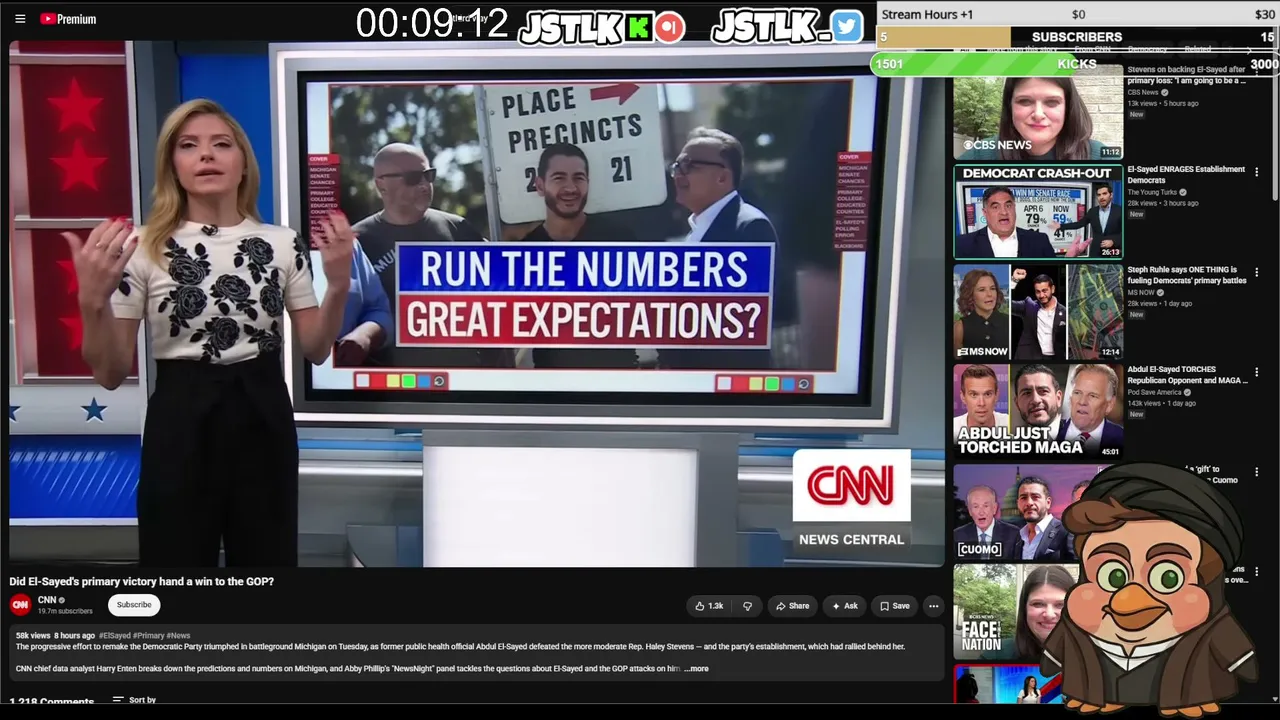Click '143k views • 1 day ago' text

(1161, 403)
